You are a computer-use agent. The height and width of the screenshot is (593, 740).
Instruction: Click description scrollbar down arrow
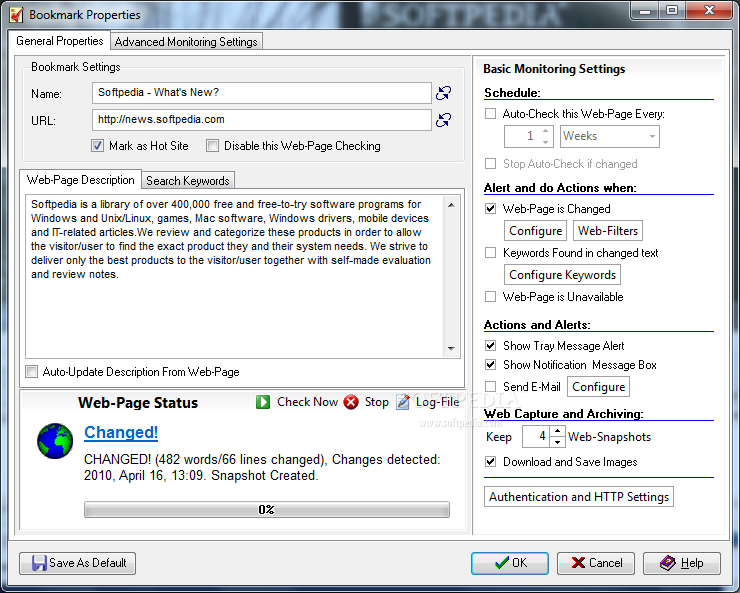[451, 349]
